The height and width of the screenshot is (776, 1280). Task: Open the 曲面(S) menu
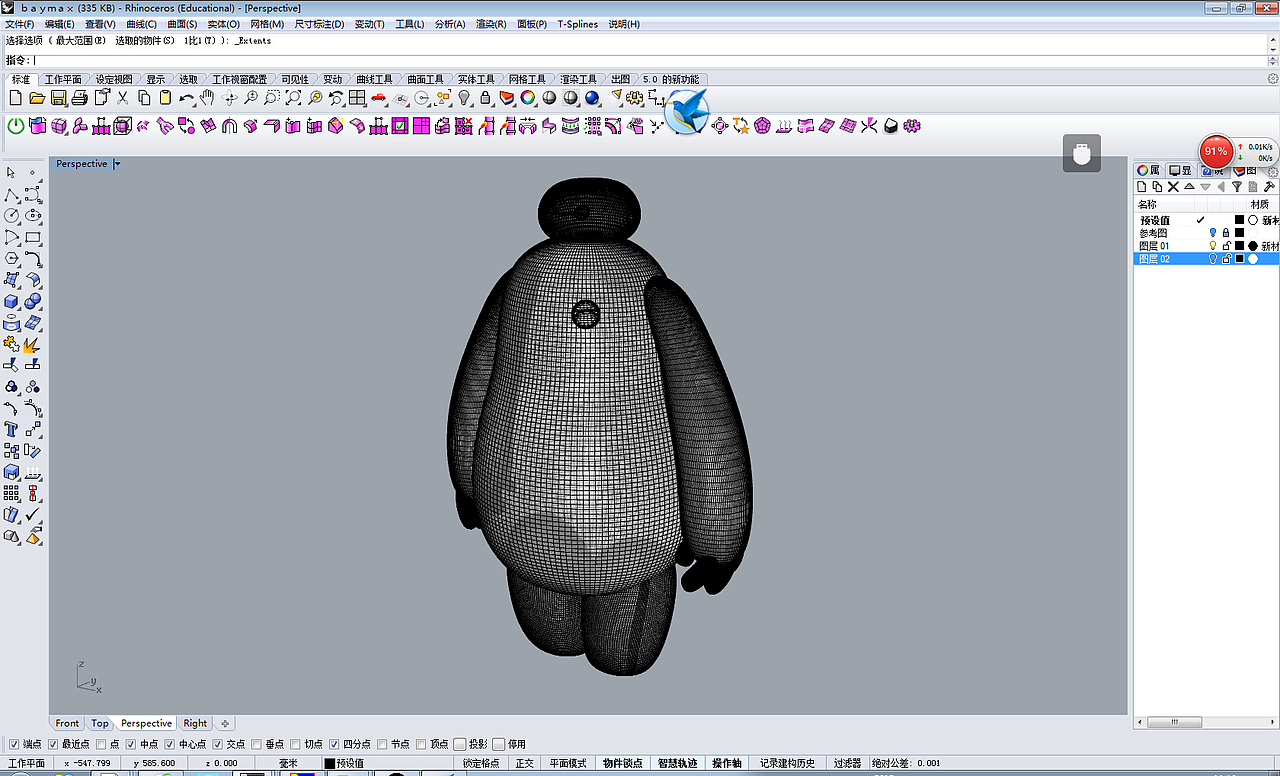[182, 24]
